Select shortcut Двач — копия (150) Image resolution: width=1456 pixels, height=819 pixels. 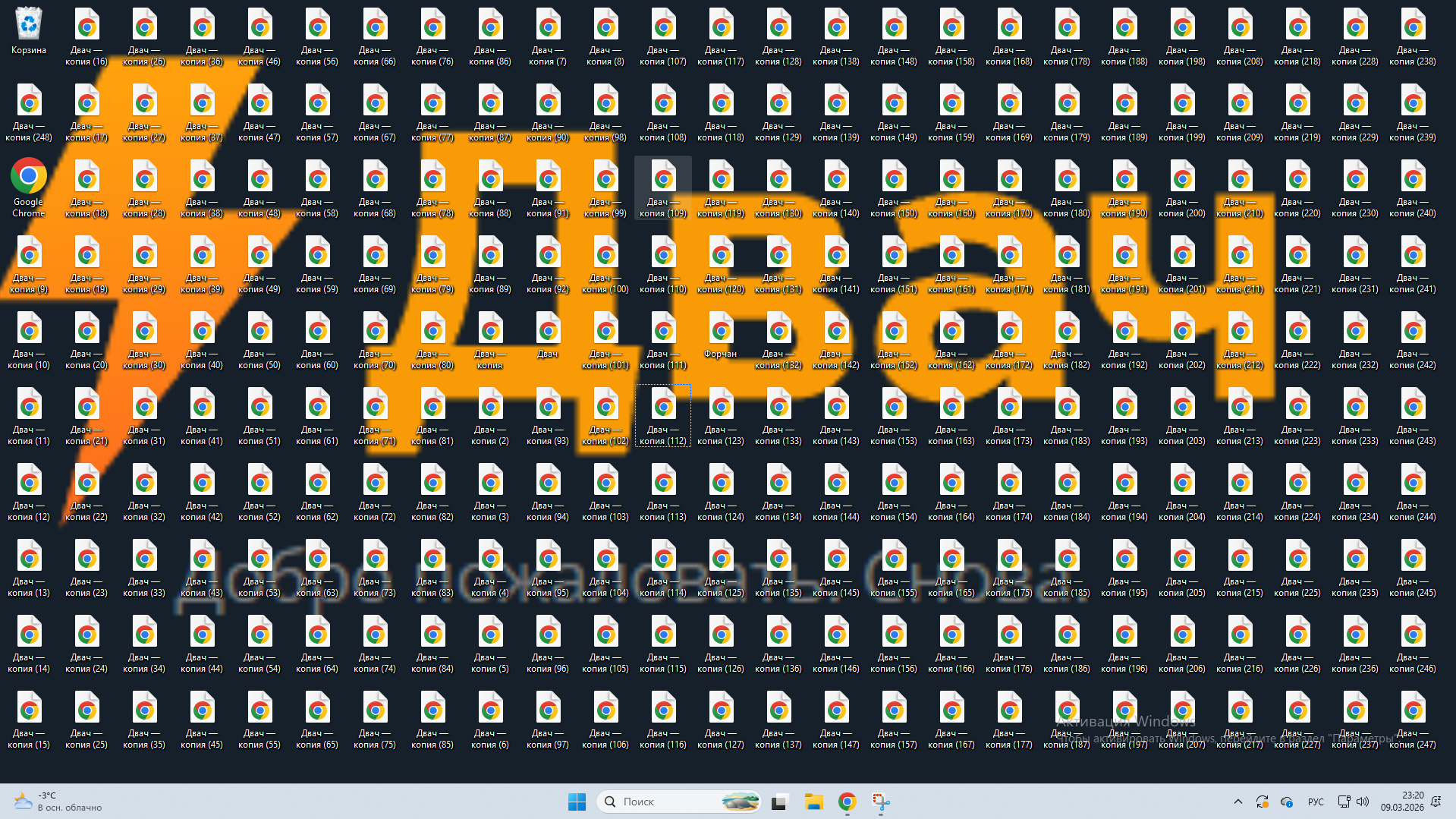(894, 188)
